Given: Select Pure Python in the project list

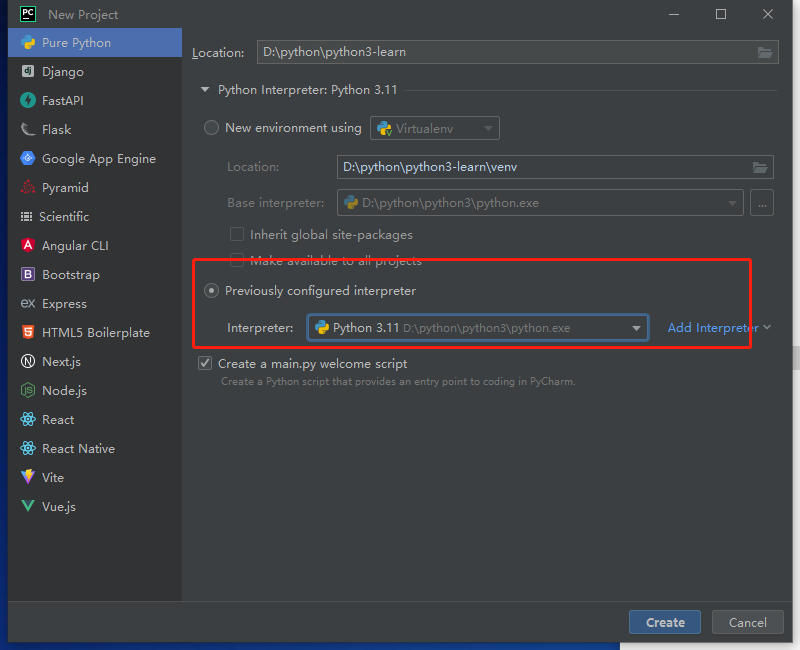Looking at the screenshot, I should [x=76, y=43].
